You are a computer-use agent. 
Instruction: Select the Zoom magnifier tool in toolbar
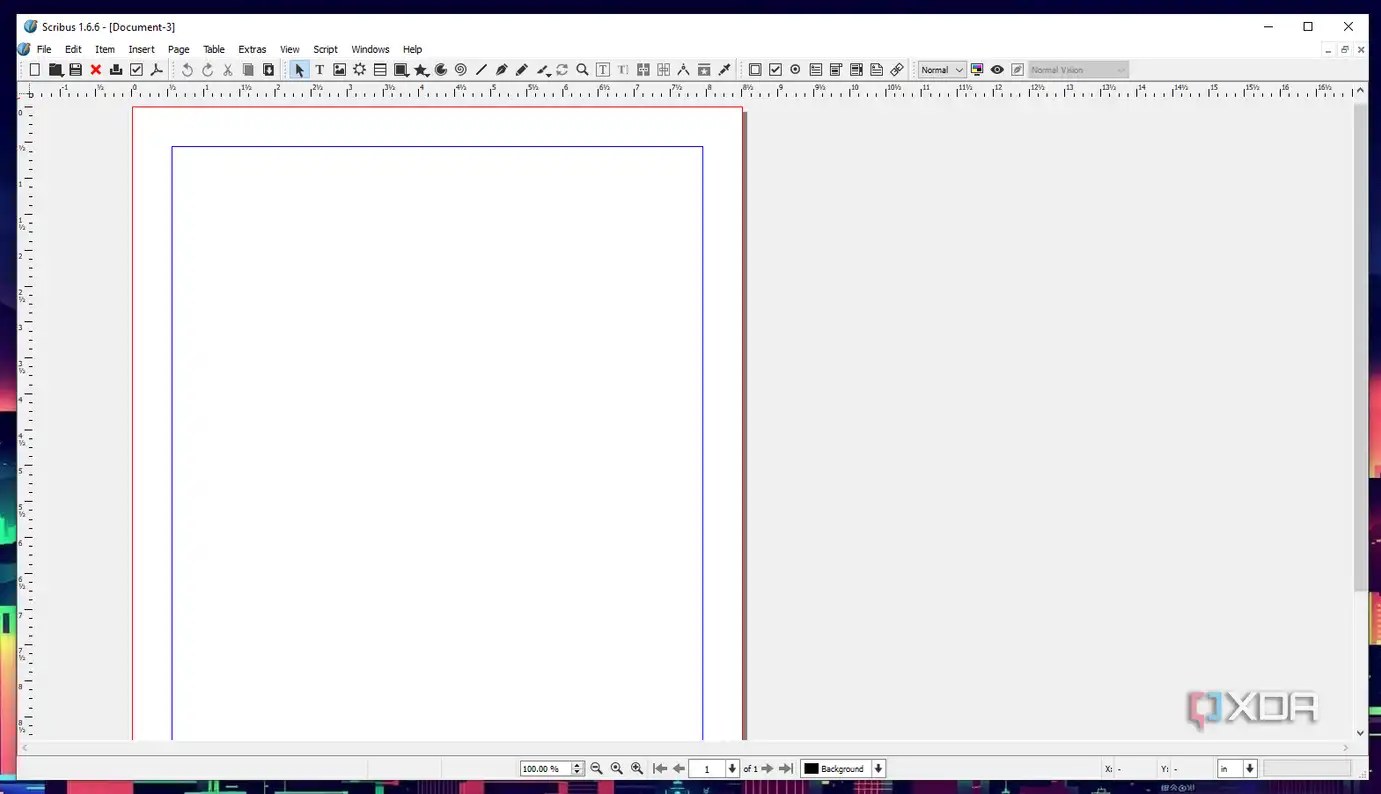582,70
